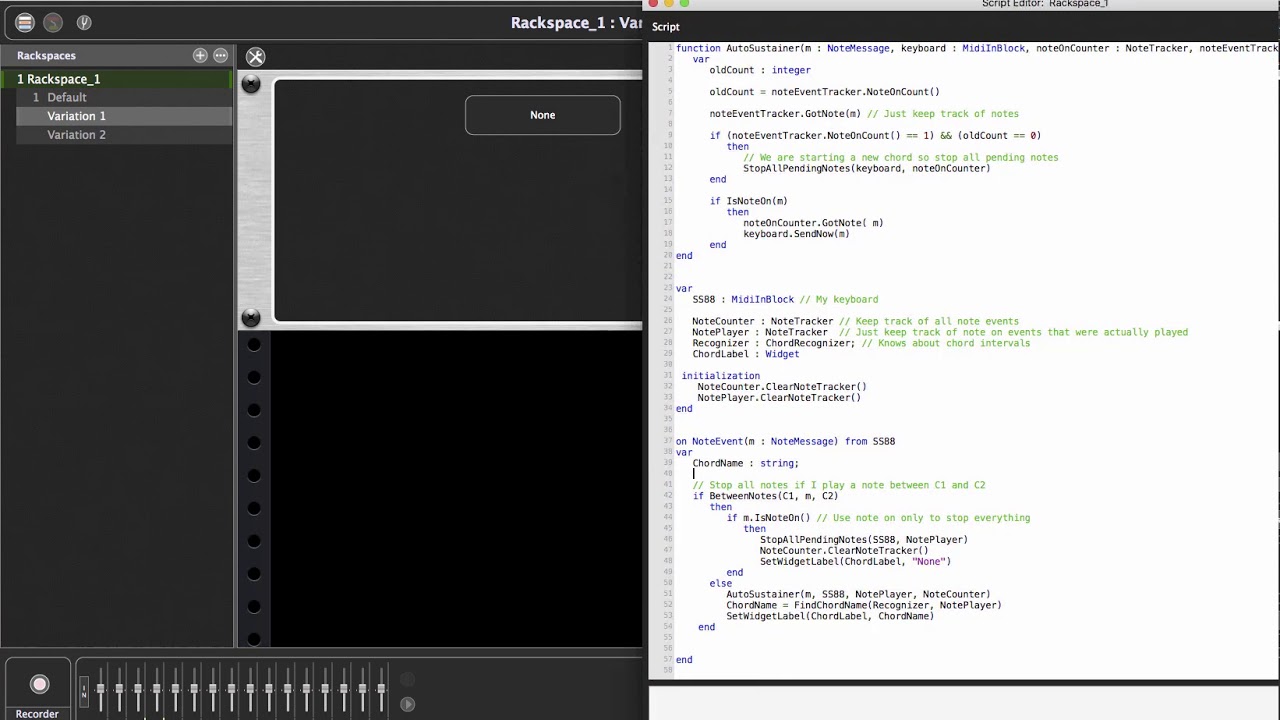Screen dimensions: 1280x720
Task: Click 'oldCount = noteEventTracker.NoteOnCount()' line
Action: pos(824,92)
